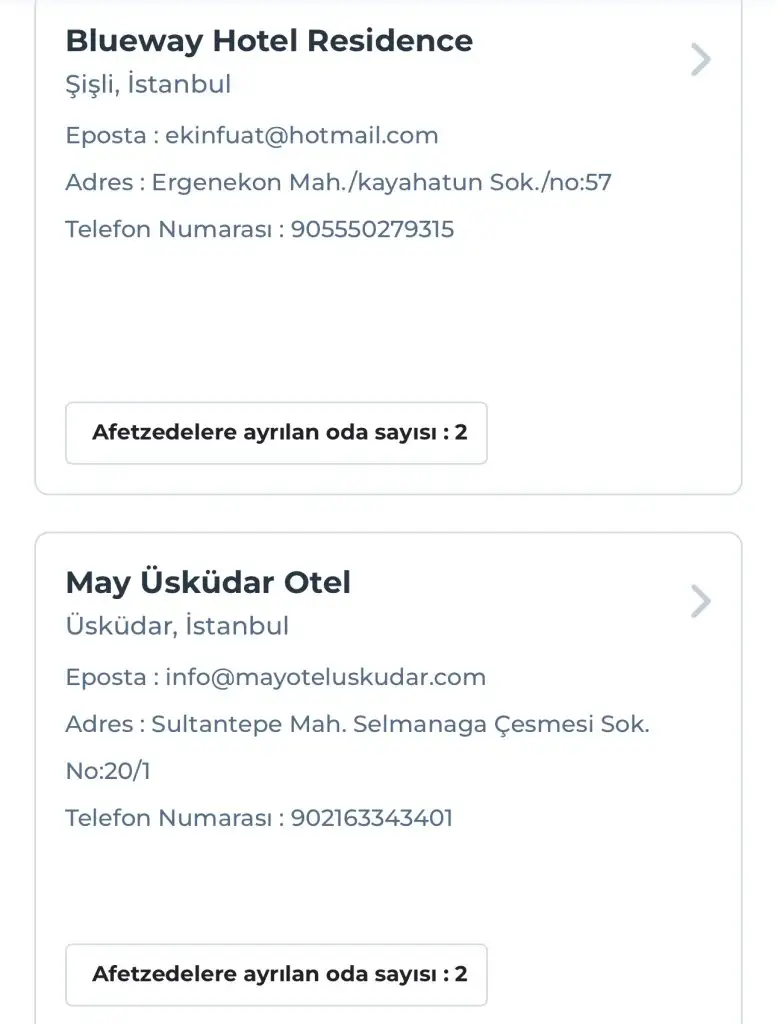Click the Şişli, İstanbul location text
This screenshot has height=1024, width=777.
148,85
